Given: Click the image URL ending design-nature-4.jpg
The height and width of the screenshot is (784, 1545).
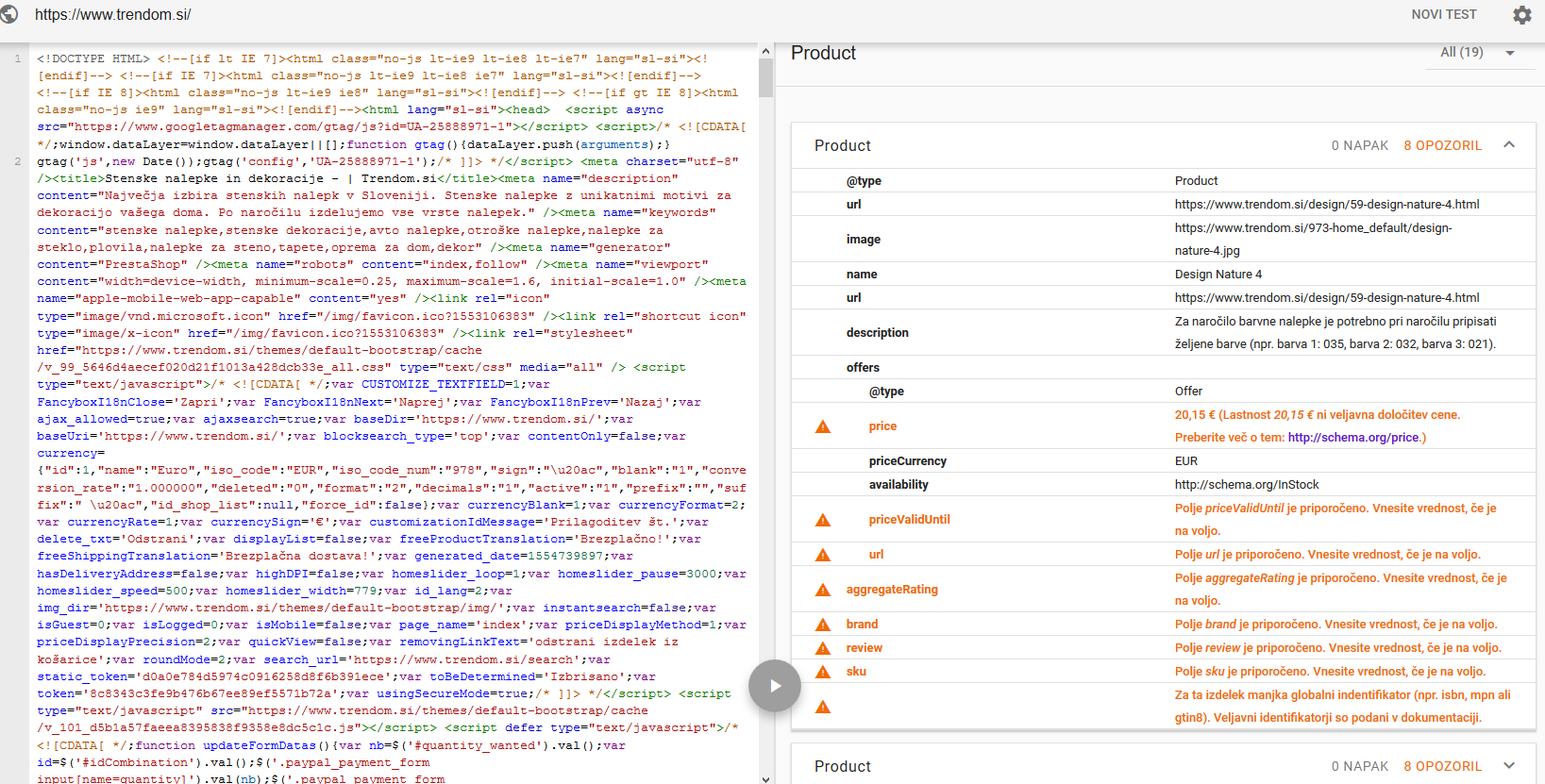Looking at the screenshot, I should (1314, 240).
